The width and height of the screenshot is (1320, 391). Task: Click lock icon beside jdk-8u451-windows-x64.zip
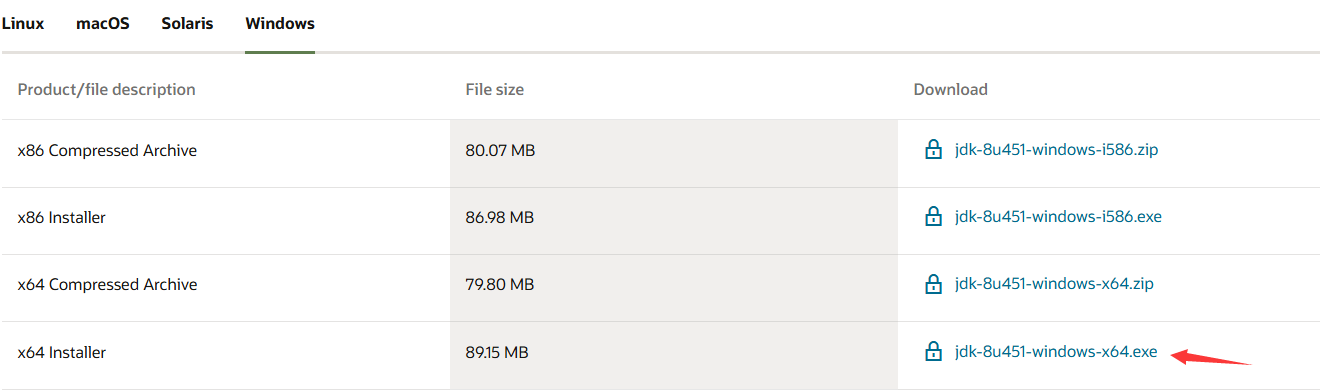[933, 284]
